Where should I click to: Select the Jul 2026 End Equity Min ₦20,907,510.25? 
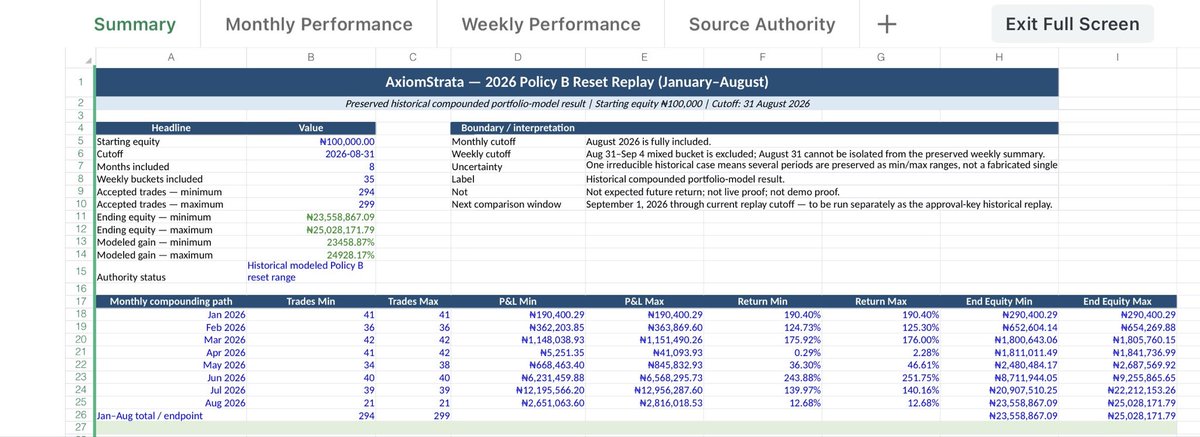(x=998, y=389)
